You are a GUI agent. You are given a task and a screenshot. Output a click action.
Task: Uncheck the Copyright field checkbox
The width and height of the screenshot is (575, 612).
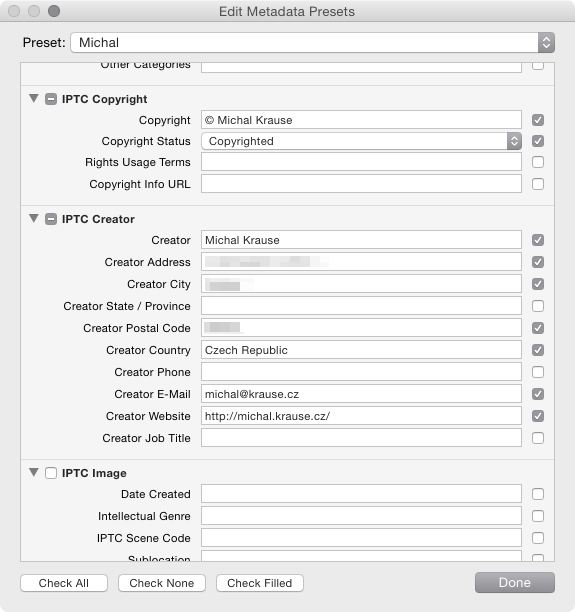[538, 120]
